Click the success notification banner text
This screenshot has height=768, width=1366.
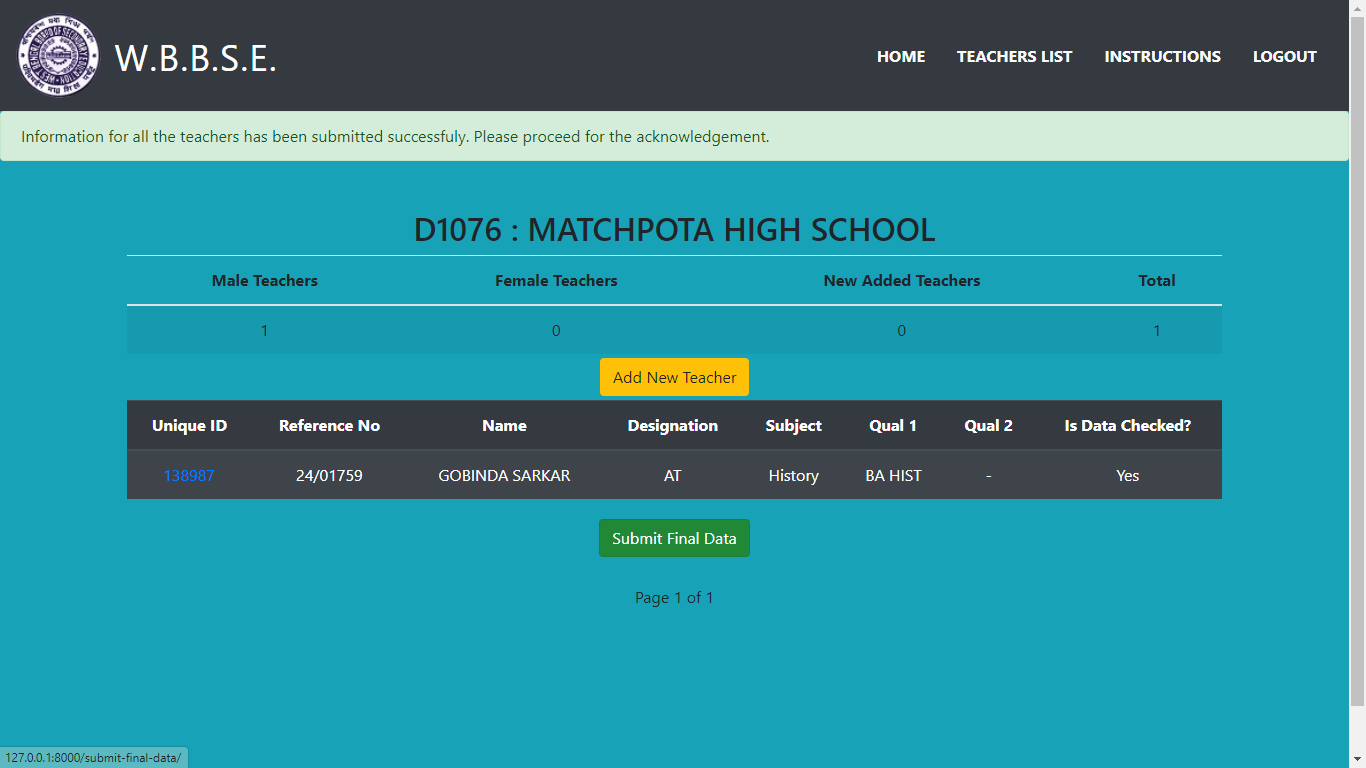pos(395,137)
